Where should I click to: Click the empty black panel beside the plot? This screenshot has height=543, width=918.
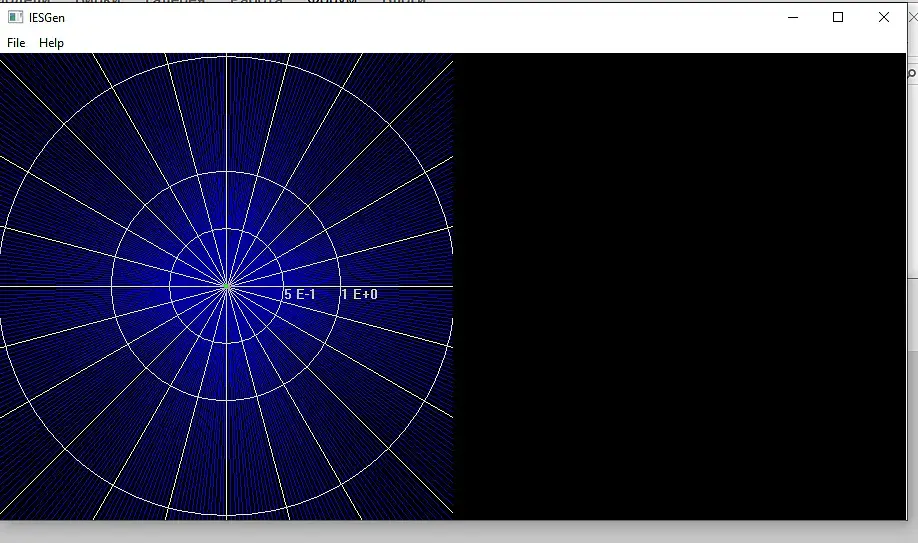(680, 286)
